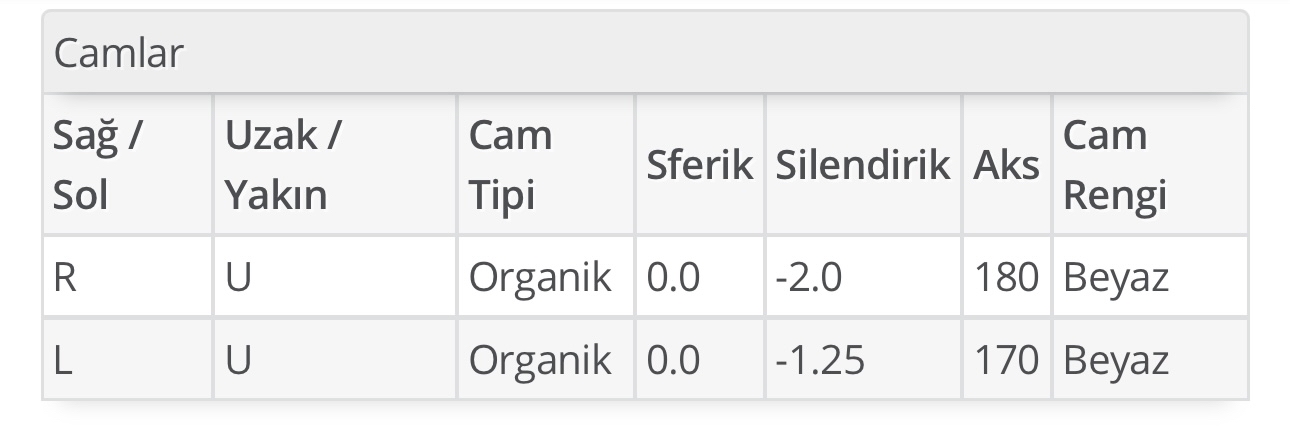Click the U cell in the R row
The height and width of the screenshot is (431, 1290).
pos(237,277)
